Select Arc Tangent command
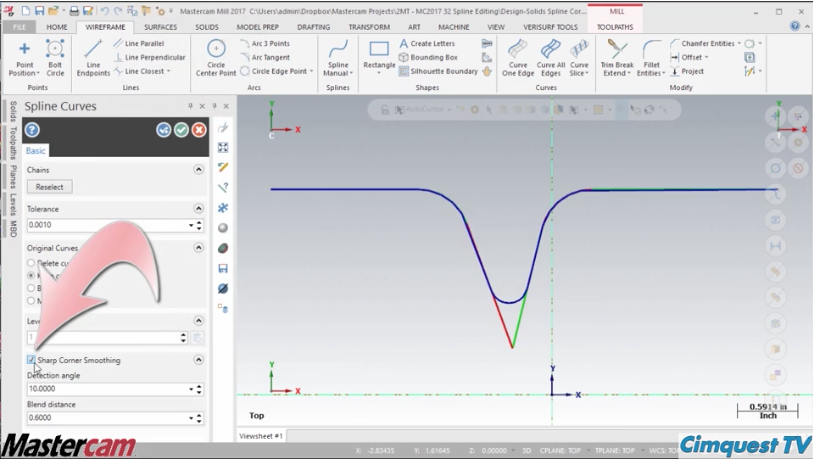Image resolution: width=813 pixels, height=460 pixels. (265, 58)
